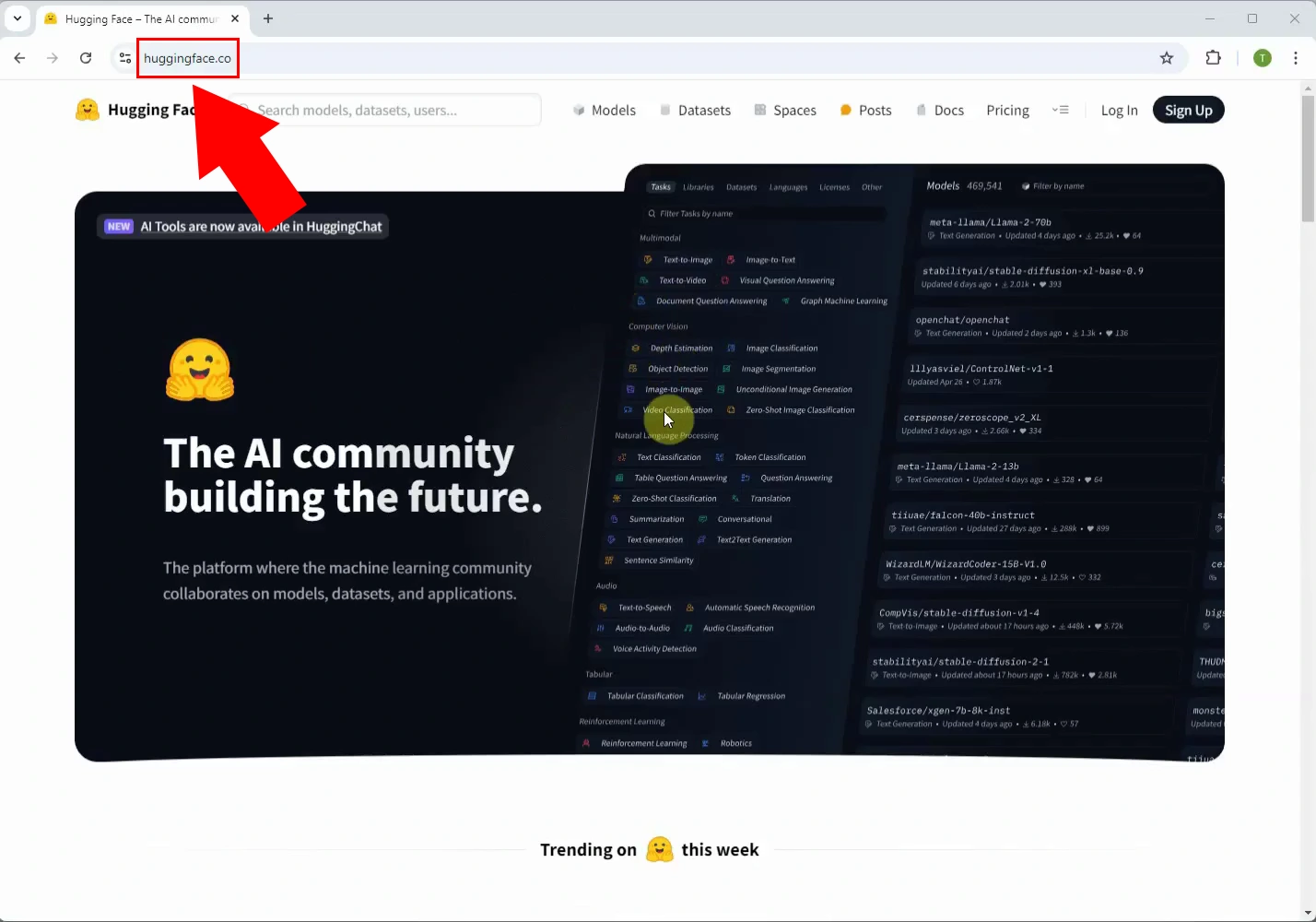Open Posts in the navigation bar
Image resolution: width=1316 pixels, height=922 pixels.
click(865, 110)
